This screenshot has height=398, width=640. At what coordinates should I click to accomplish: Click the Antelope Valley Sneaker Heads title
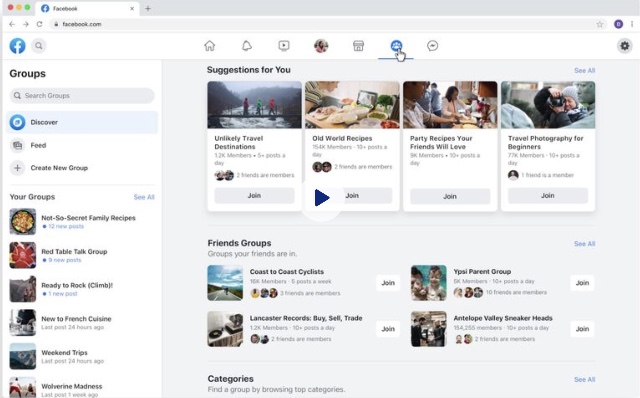point(503,318)
